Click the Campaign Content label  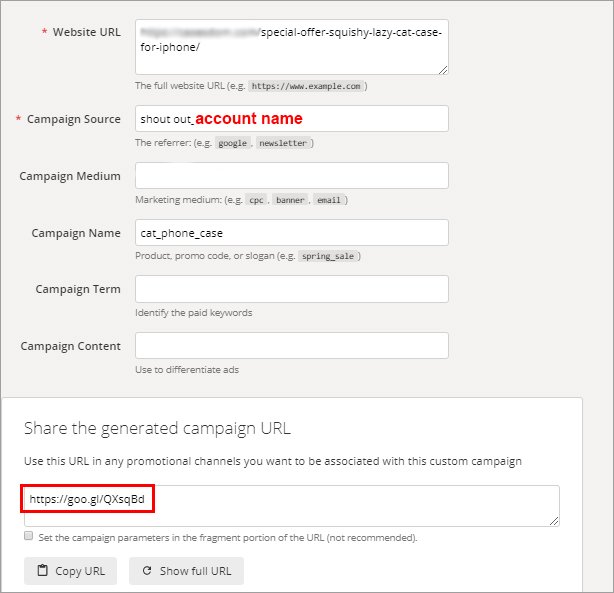point(70,346)
